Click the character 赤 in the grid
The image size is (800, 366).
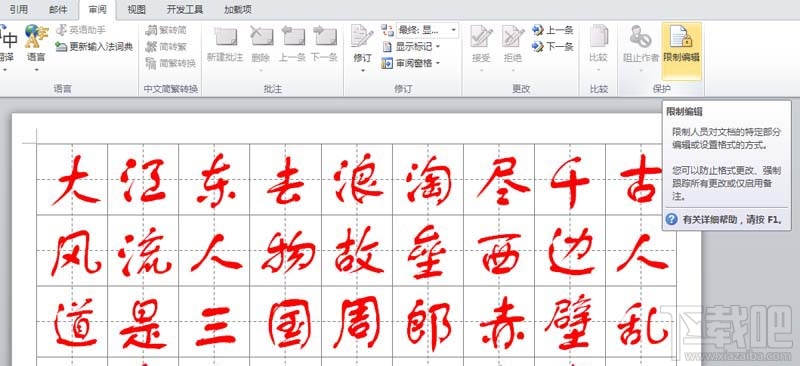pyautogui.click(x=502, y=324)
